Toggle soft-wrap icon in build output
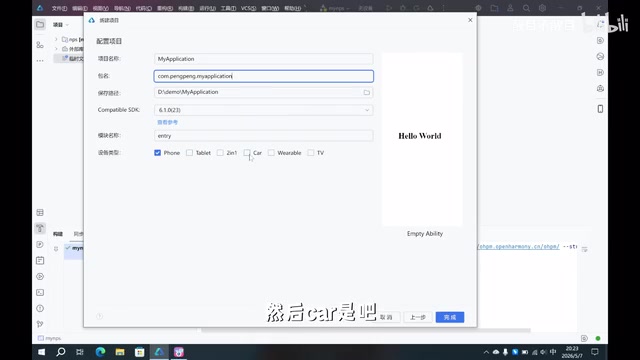The height and width of the screenshot is (360, 640). coord(584,249)
